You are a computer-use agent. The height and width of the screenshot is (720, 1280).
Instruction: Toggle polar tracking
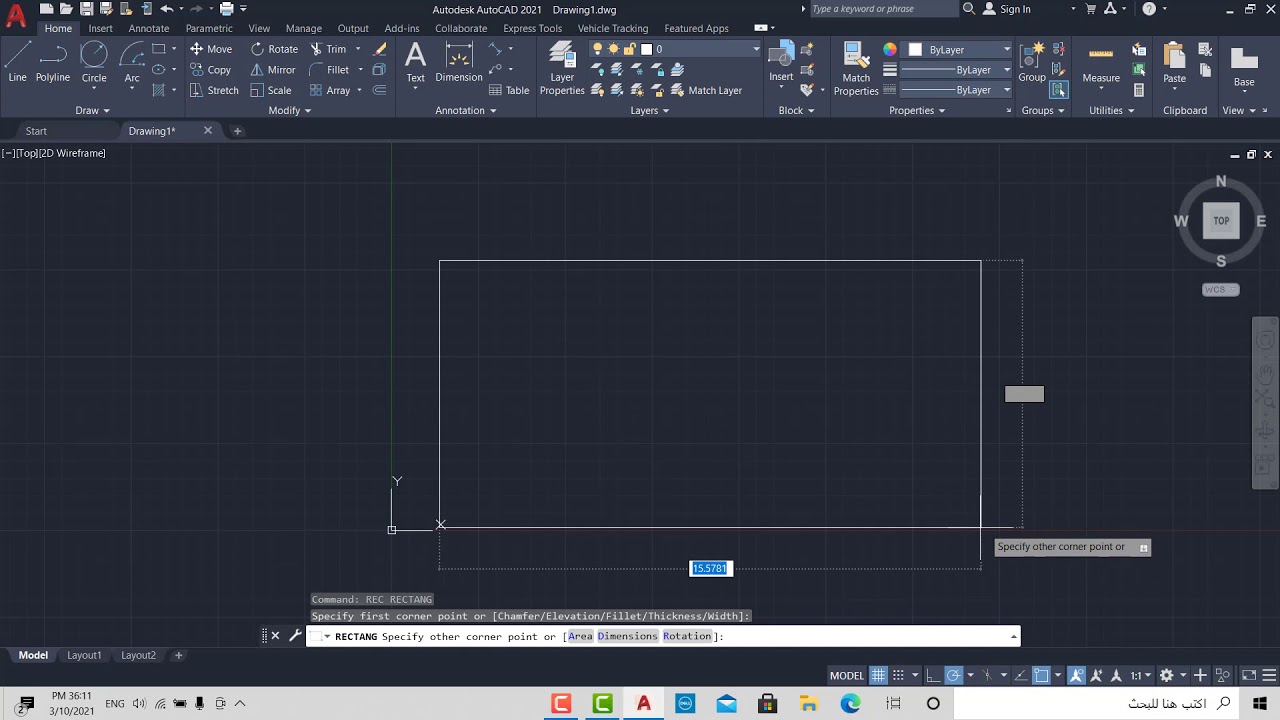click(953, 675)
